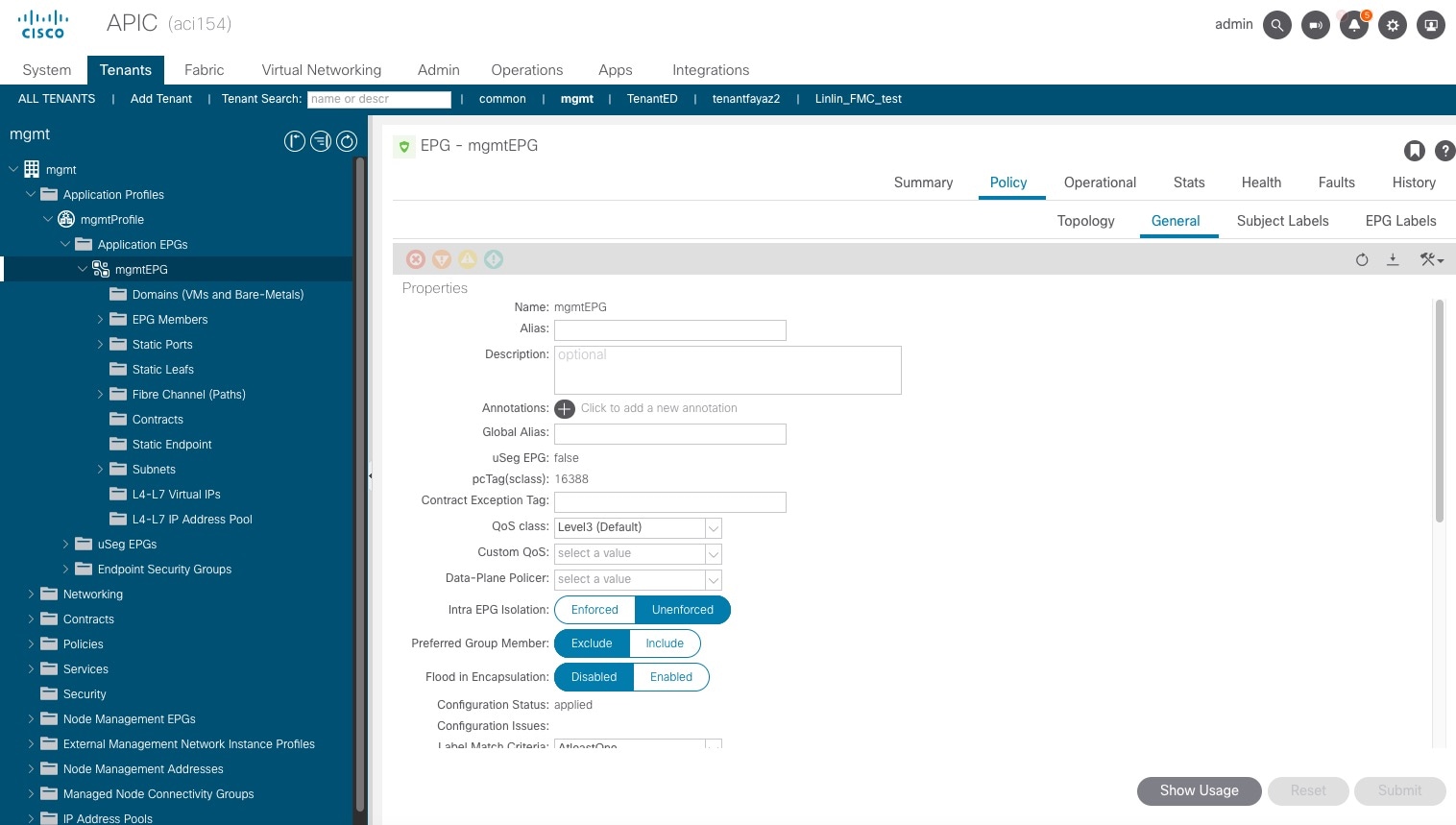The width and height of the screenshot is (1456, 825).
Task: Open the tools wrench menu
Action: pyautogui.click(x=1430, y=259)
